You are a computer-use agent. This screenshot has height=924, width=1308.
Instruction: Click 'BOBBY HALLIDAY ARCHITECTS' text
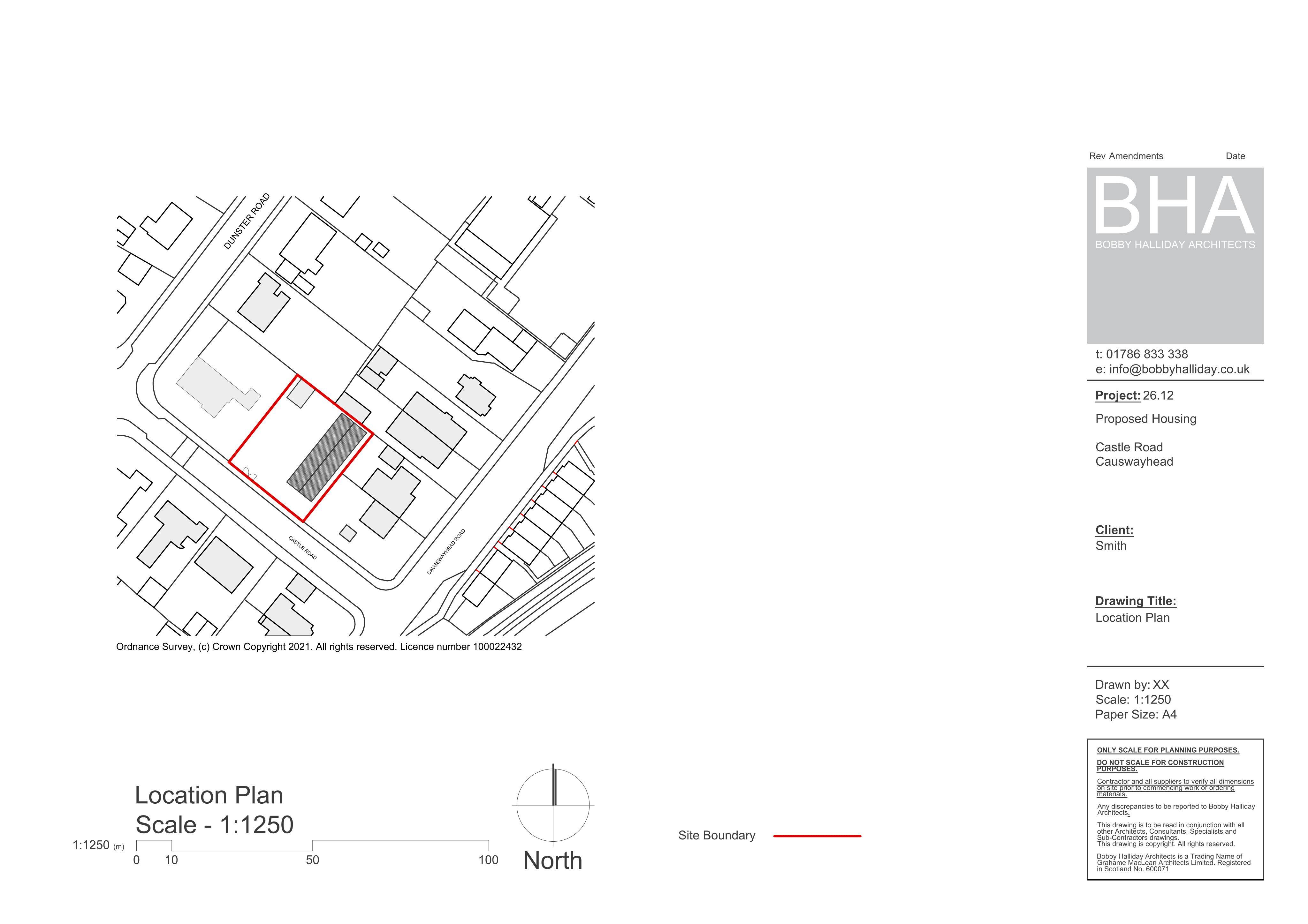(1175, 245)
